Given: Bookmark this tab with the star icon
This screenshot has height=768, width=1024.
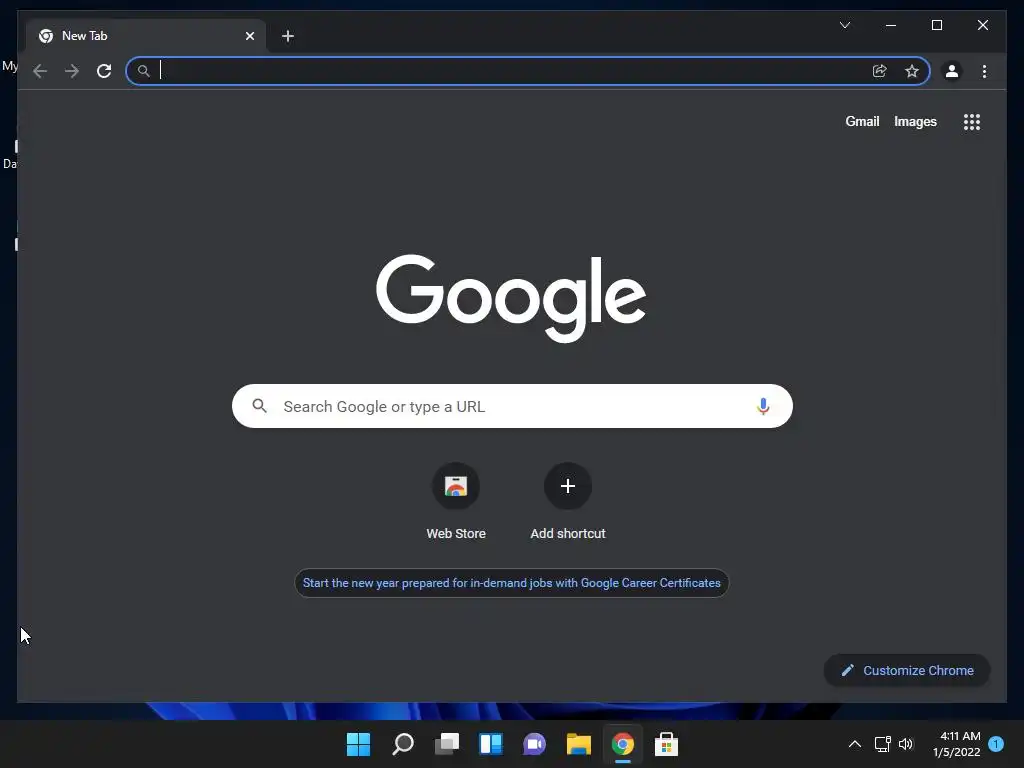Looking at the screenshot, I should (x=912, y=71).
